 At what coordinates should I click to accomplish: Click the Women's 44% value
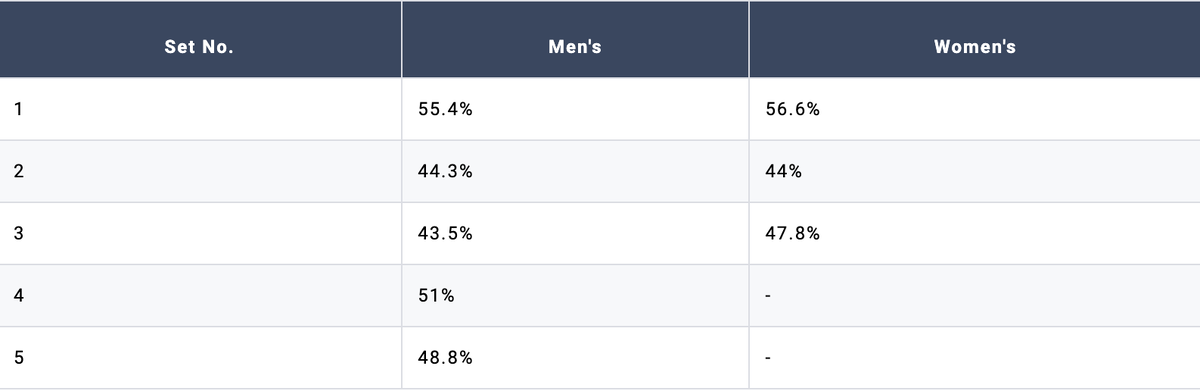coord(783,171)
